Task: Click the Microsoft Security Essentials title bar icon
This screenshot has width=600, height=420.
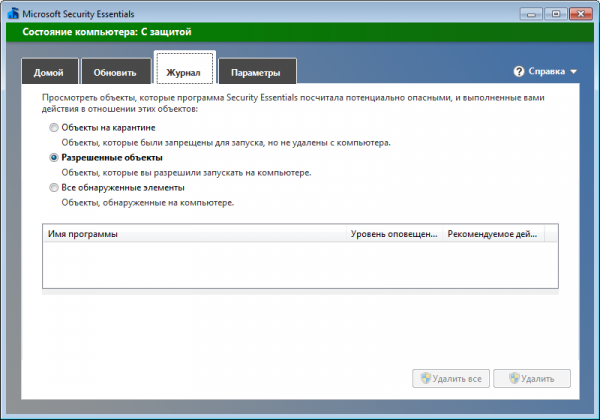Action: [13, 14]
